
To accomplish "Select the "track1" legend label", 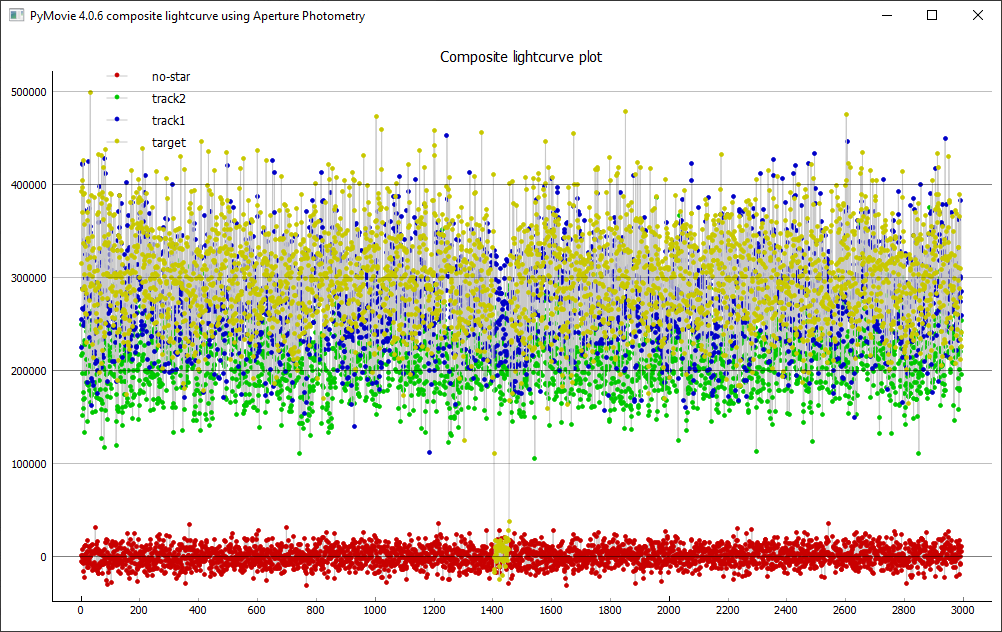I will tap(169, 120).
